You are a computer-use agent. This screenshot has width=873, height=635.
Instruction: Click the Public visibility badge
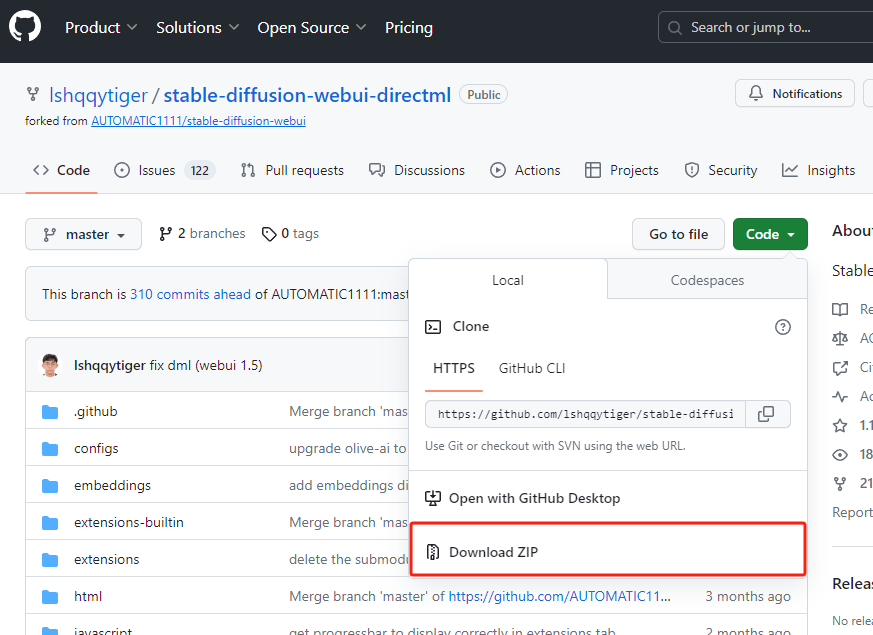click(483, 95)
